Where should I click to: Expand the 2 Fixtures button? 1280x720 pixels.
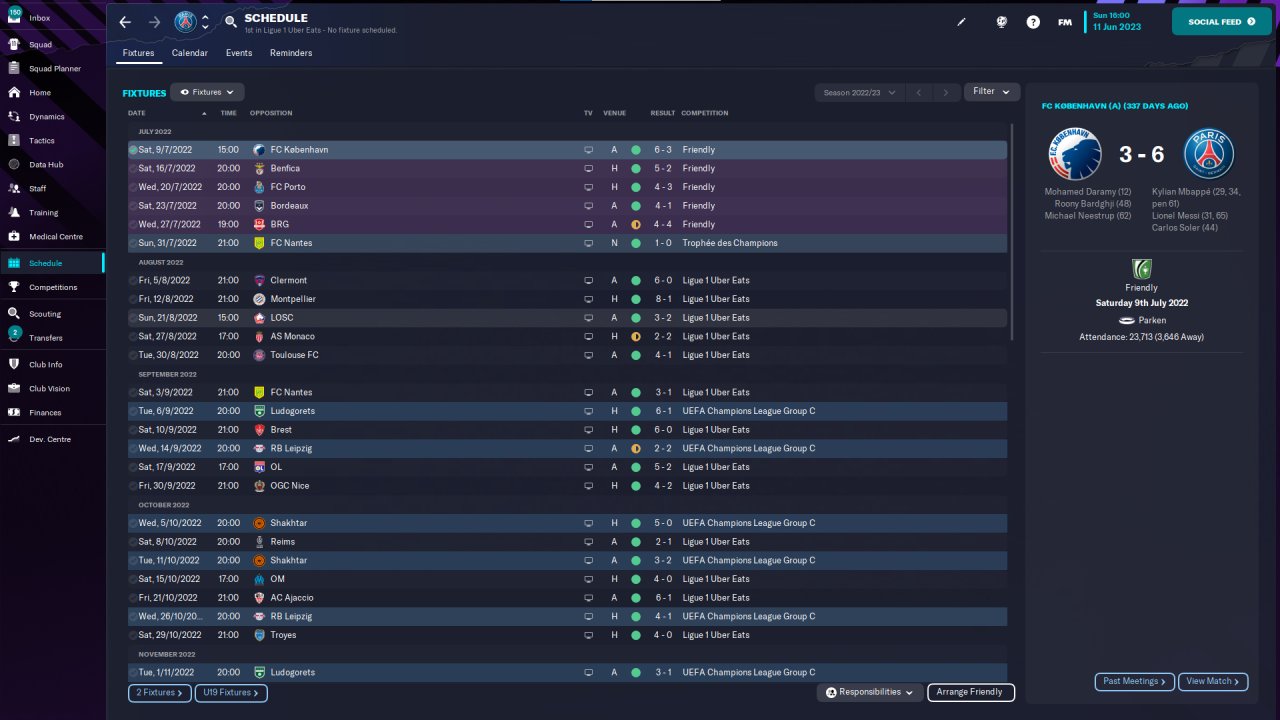point(159,692)
